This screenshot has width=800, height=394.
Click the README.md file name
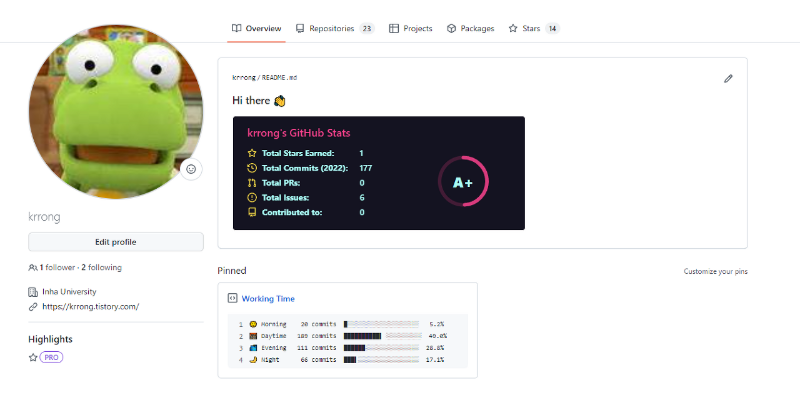(279, 78)
